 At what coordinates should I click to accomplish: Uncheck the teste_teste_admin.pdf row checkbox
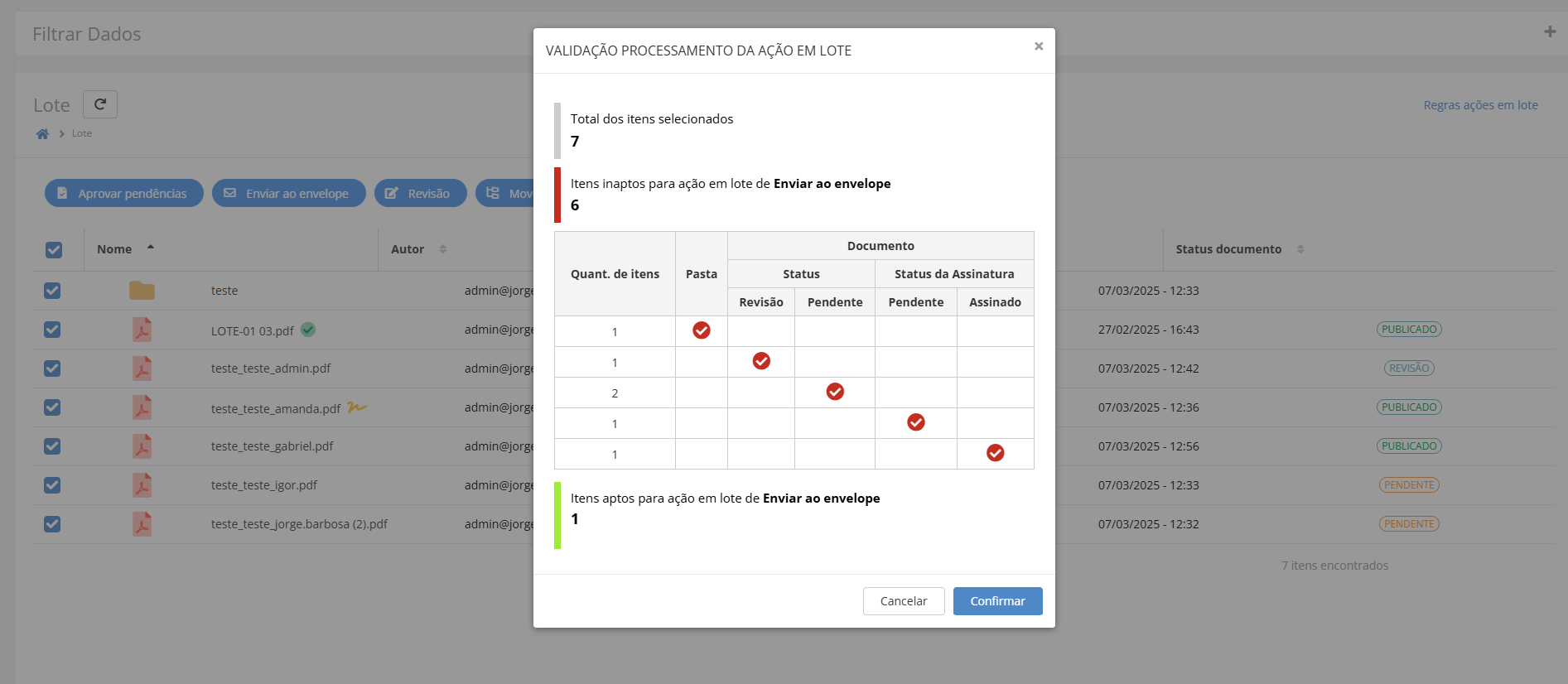(52, 368)
